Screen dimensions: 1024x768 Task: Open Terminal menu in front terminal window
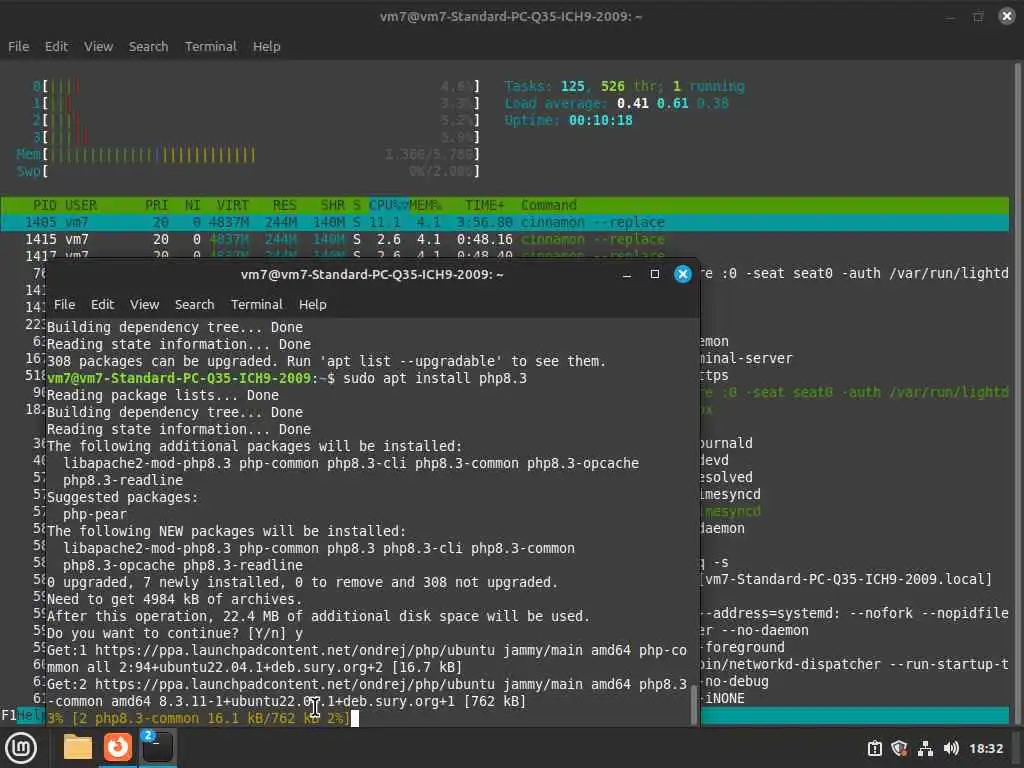256,304
